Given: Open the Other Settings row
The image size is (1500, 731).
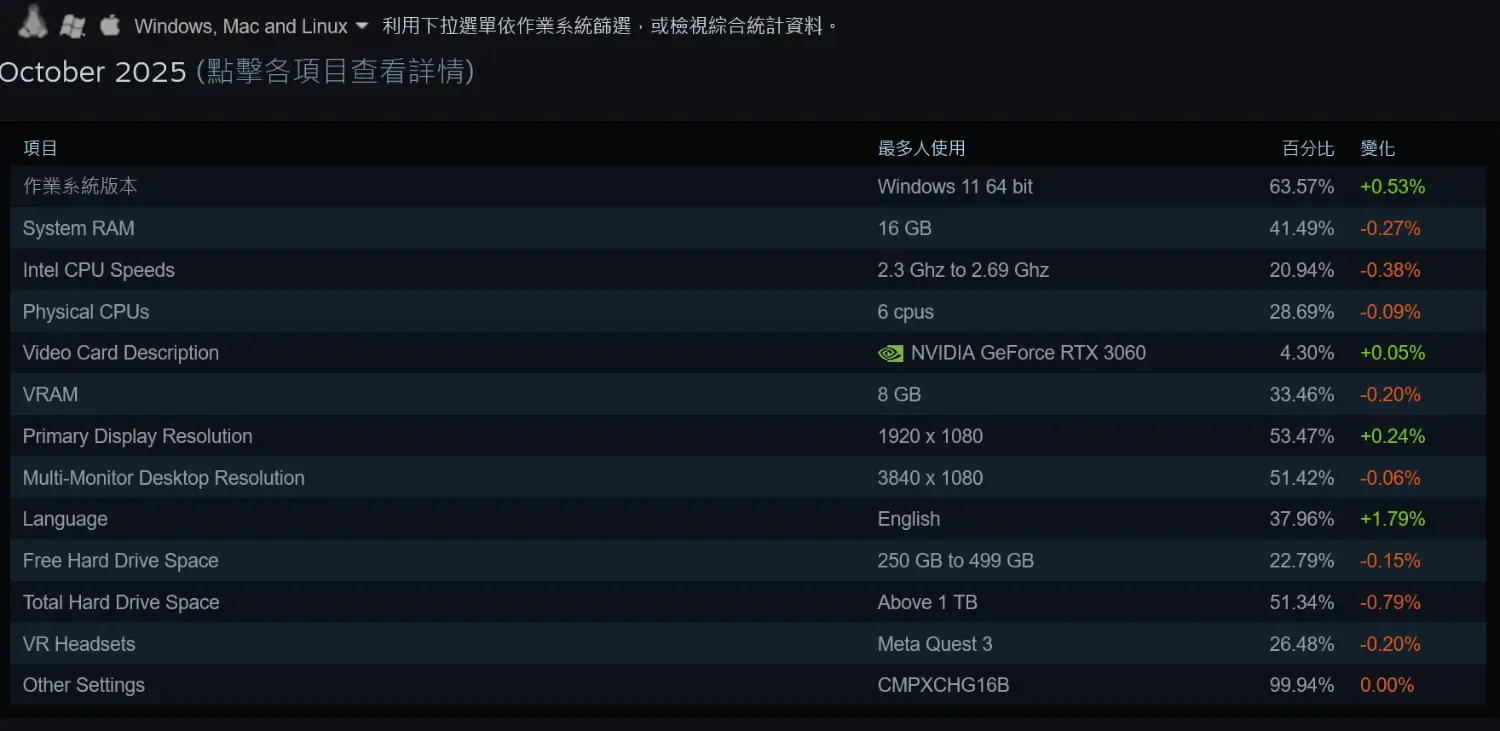Looking at the screenshot, I should [84, 686].
